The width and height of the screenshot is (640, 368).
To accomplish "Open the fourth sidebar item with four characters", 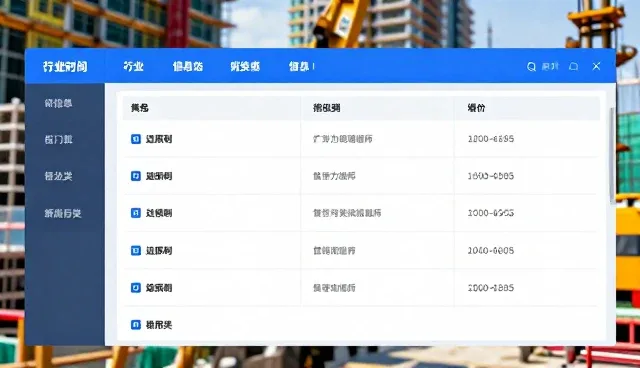I will [x=63, y=213].
